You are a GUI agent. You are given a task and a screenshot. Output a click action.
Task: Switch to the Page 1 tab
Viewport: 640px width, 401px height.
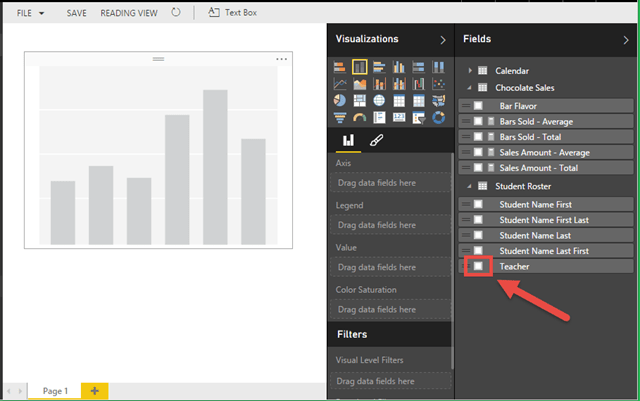55,391
